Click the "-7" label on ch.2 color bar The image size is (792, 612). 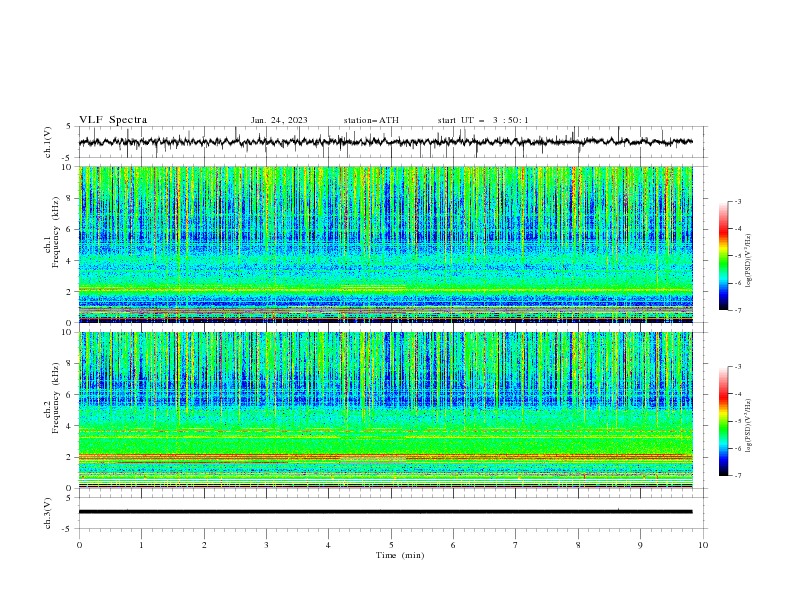pyautogui.click(x=737, y=475)
